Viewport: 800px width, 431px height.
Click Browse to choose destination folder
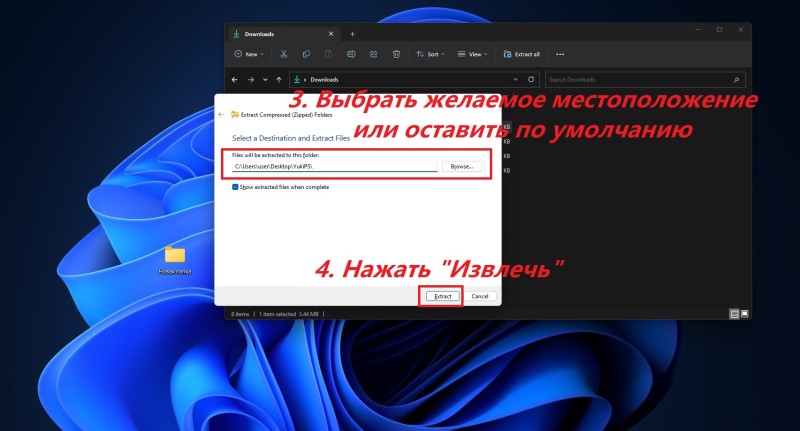[x=462, y=166]
